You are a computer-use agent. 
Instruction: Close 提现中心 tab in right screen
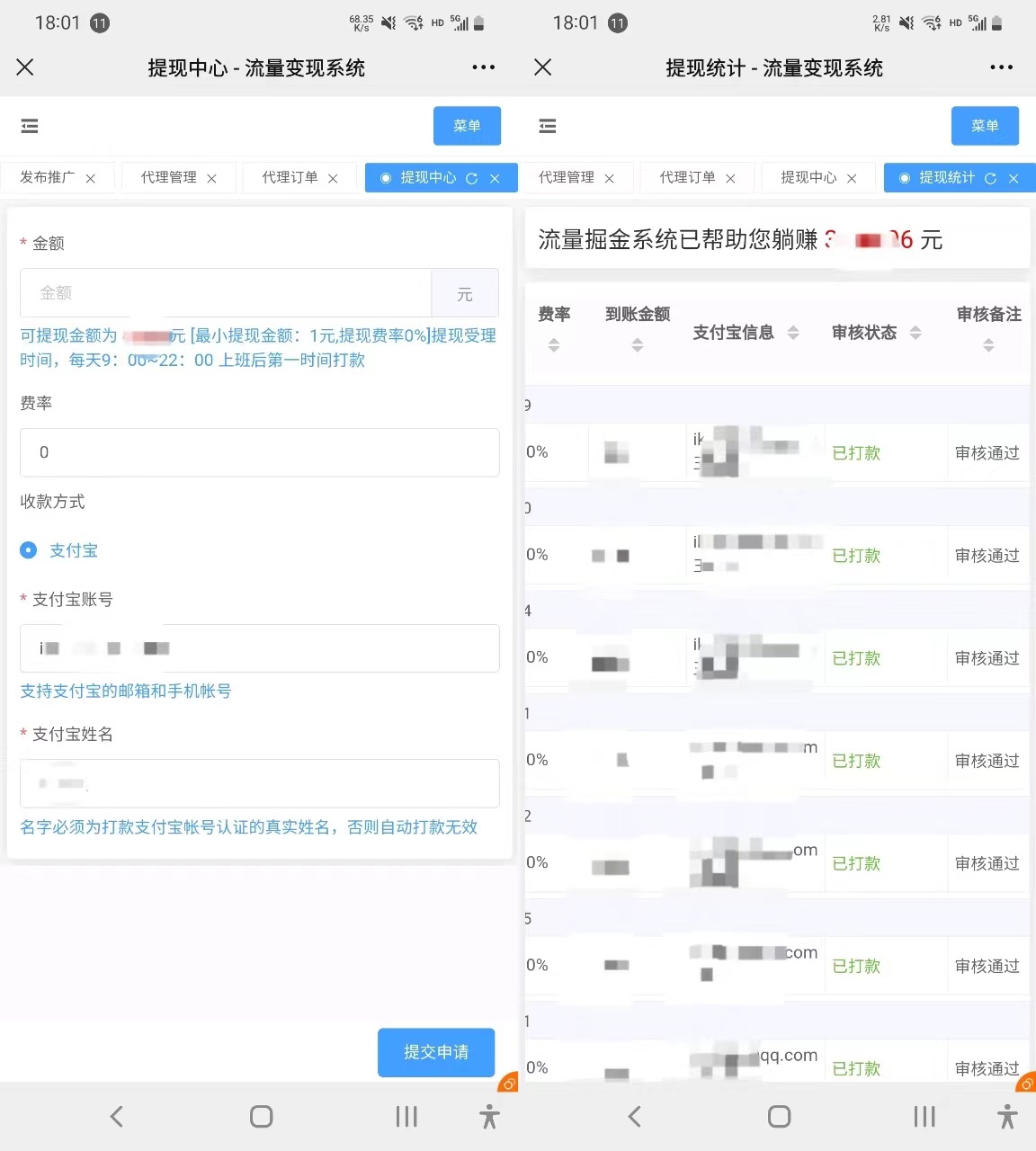pos(852,179)
